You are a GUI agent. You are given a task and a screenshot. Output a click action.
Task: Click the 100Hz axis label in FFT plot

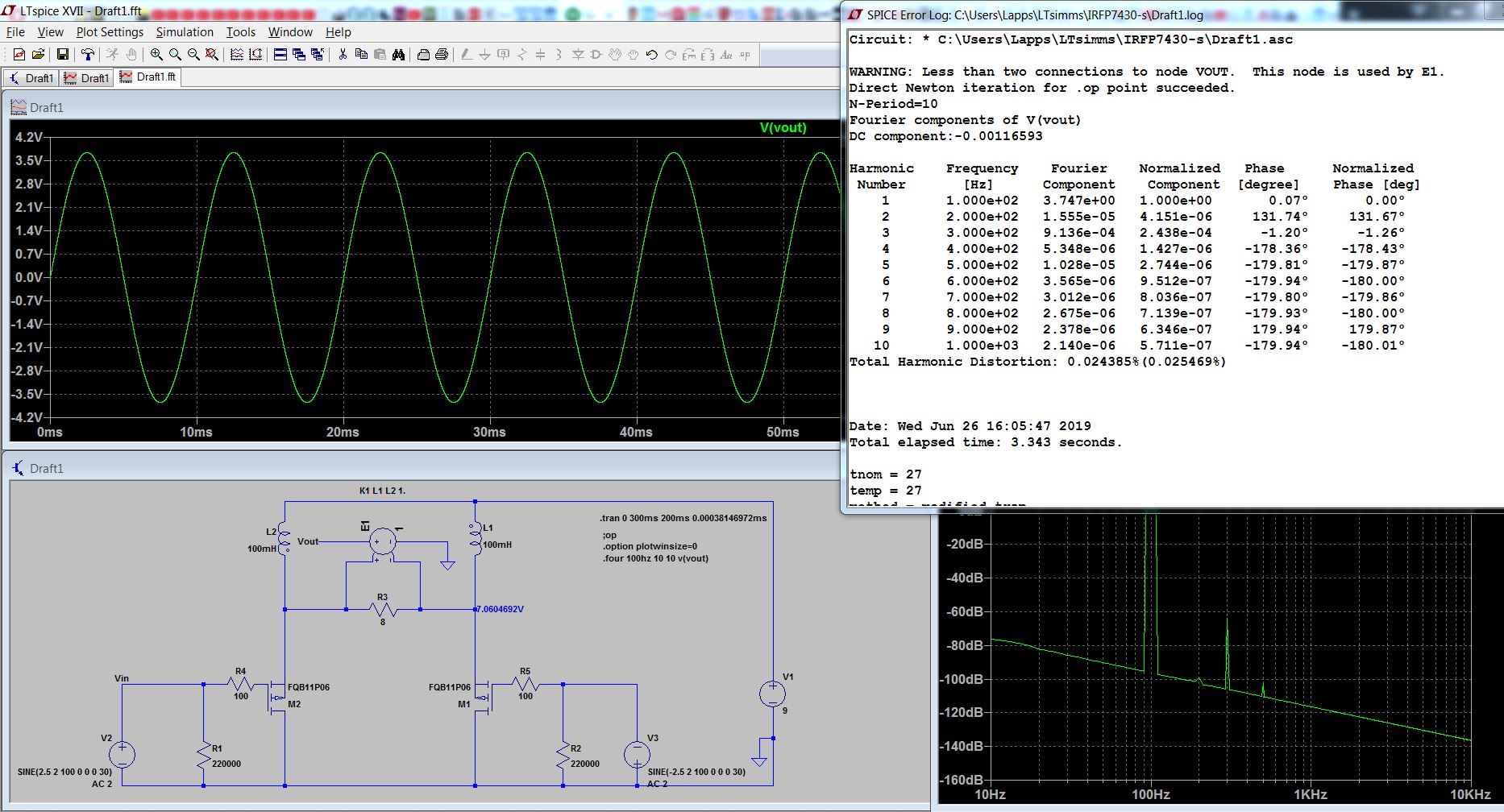click(x=1150, y=794)
